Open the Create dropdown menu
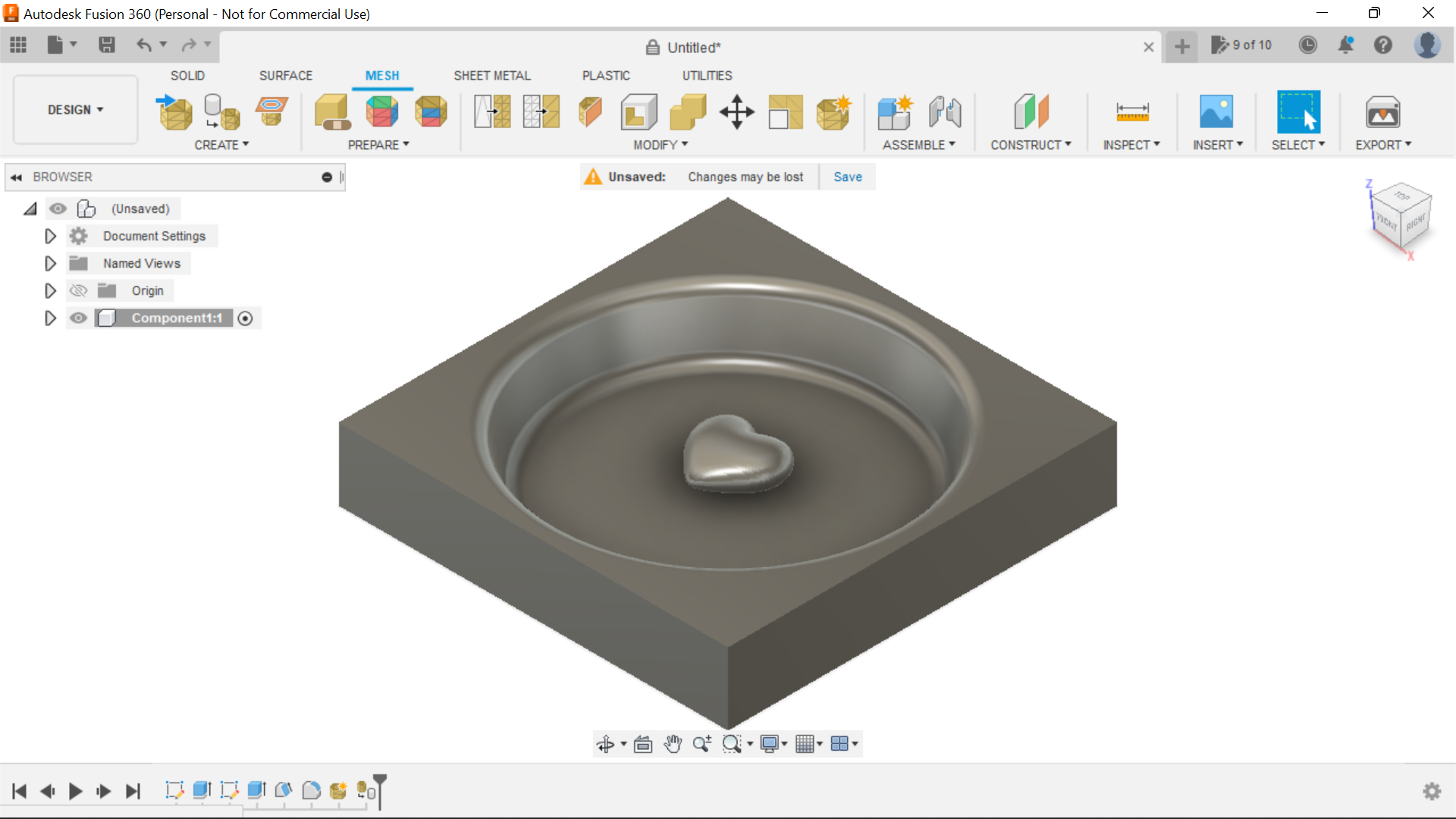 coord(221,145)
